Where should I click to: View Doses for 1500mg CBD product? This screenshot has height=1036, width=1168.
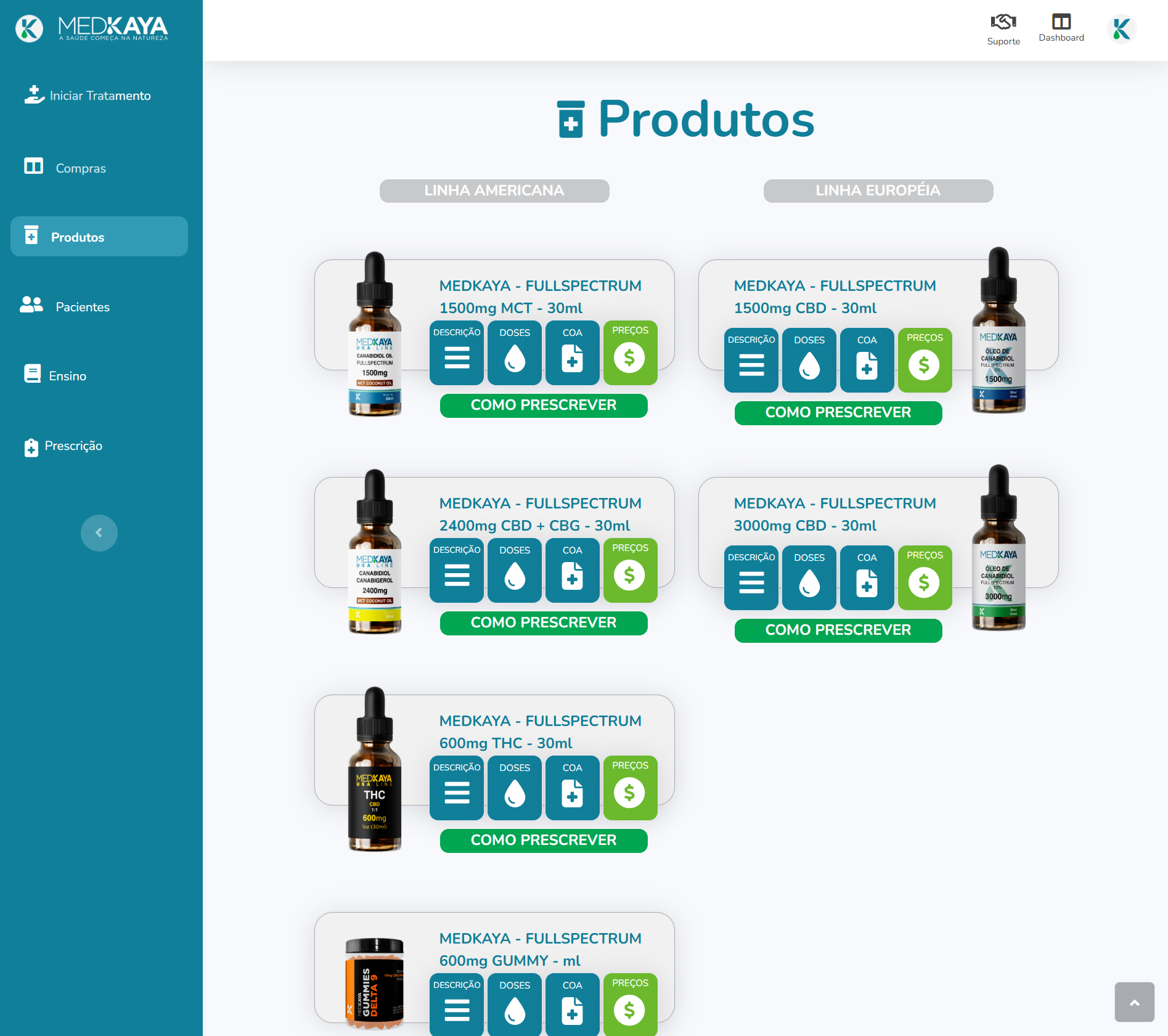[809, 360]
